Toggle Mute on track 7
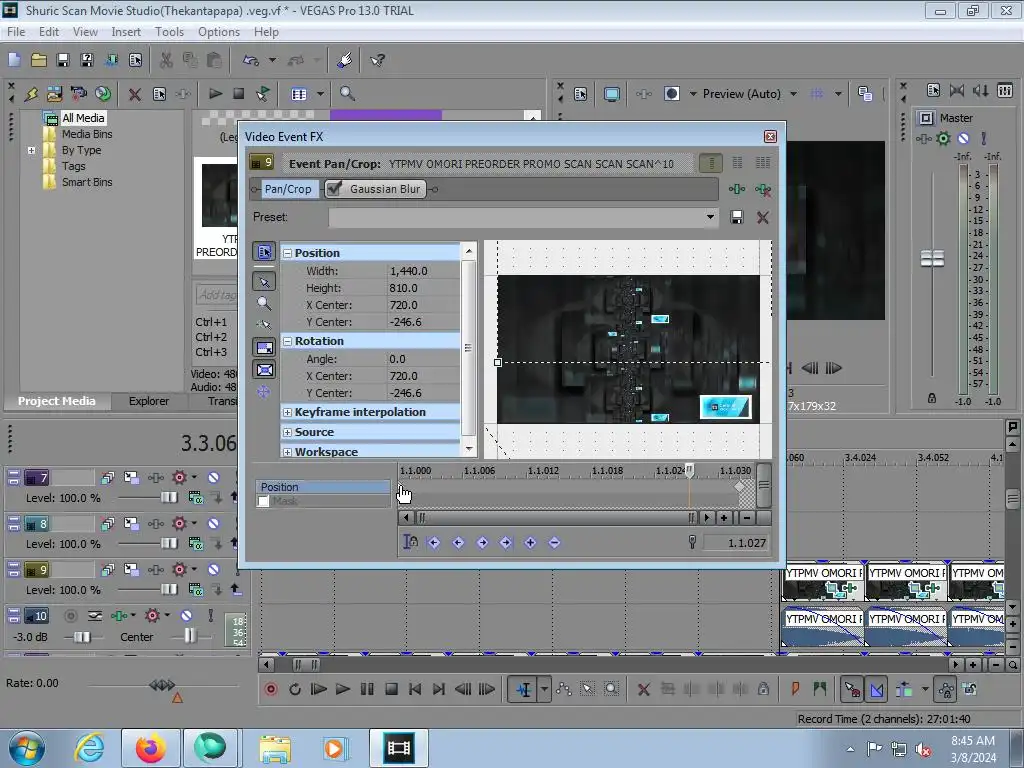Viewport: 1024px width, 768px height. coord(213,477)
